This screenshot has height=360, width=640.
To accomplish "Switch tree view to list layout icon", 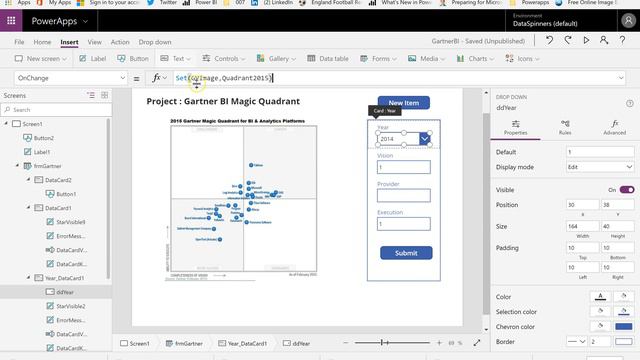I will pyautogui.click(x=91, y=95).
